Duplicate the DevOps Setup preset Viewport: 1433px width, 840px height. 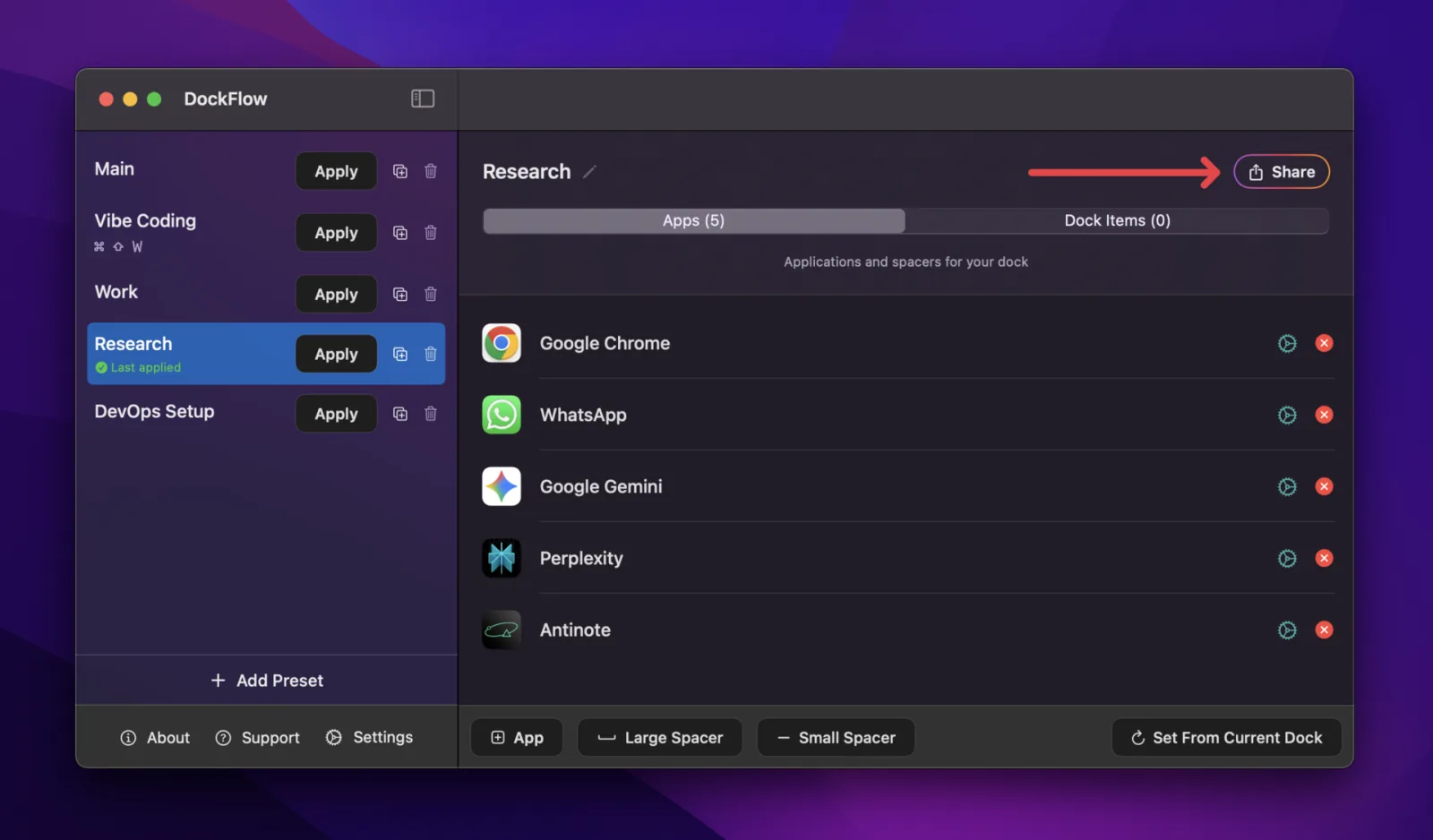(400, 414)
